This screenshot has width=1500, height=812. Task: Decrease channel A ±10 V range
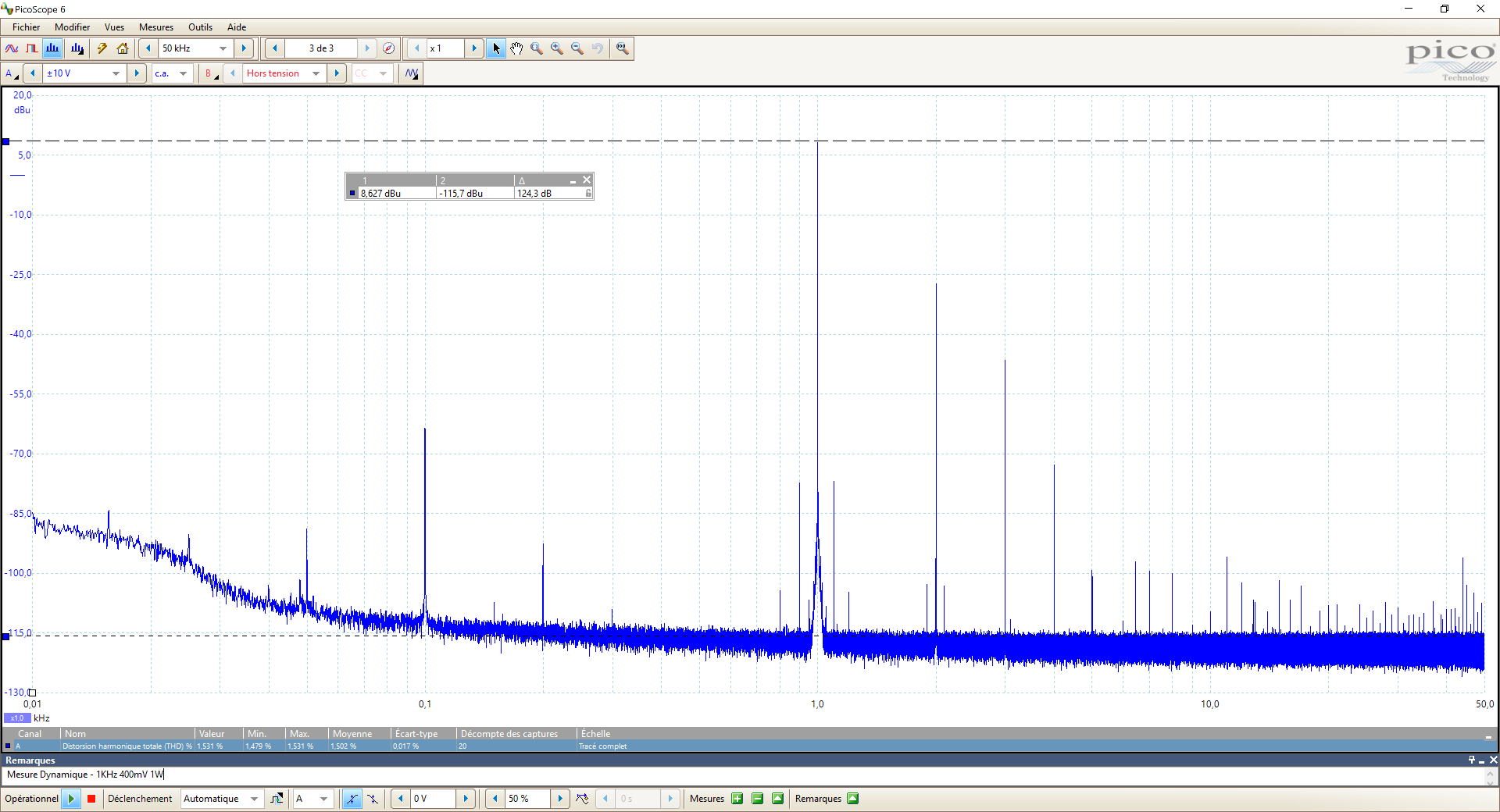pos(33,73)
